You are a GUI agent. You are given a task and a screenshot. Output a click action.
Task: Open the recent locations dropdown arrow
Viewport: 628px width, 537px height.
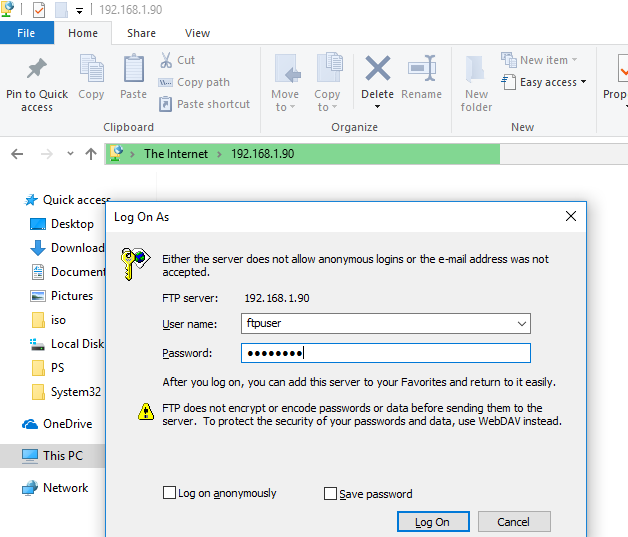70,153
